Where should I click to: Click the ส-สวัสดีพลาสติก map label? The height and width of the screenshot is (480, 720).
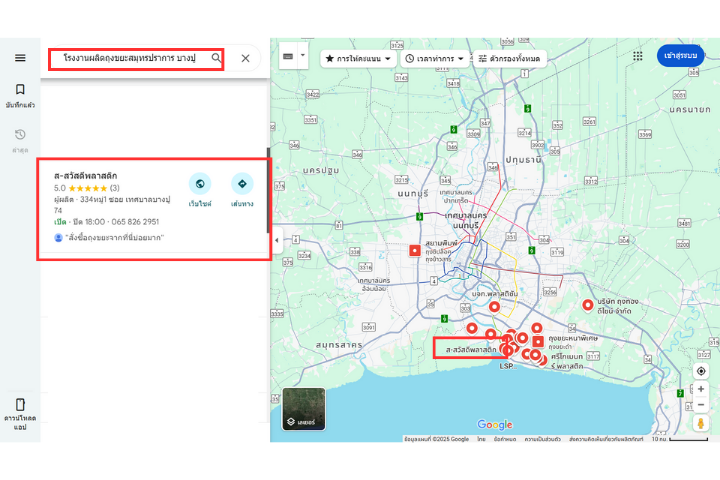coord(471,350)
